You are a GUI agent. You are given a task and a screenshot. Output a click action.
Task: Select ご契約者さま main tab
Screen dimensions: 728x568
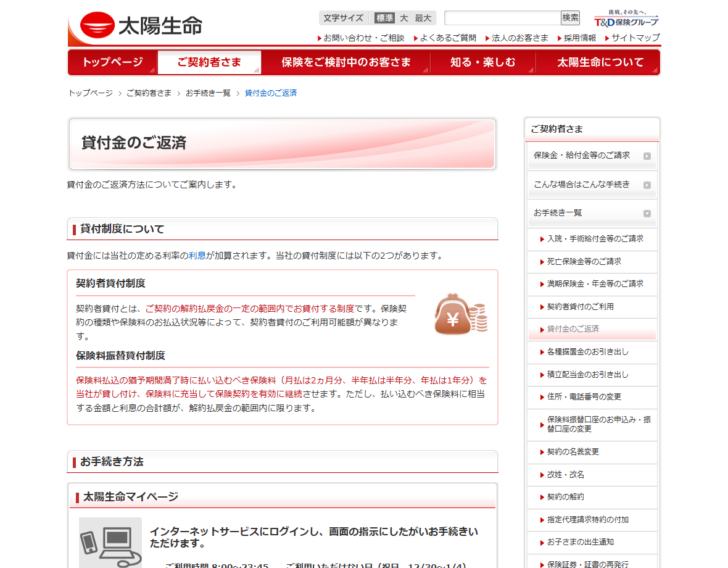(x=209, y=62)
